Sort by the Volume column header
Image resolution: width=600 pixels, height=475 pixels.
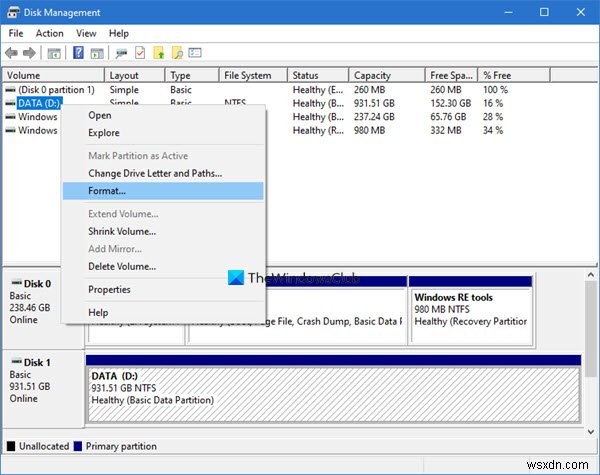54,75
